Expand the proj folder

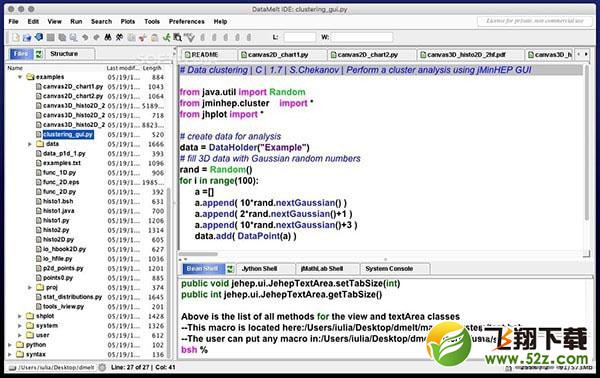coord(30,288)
